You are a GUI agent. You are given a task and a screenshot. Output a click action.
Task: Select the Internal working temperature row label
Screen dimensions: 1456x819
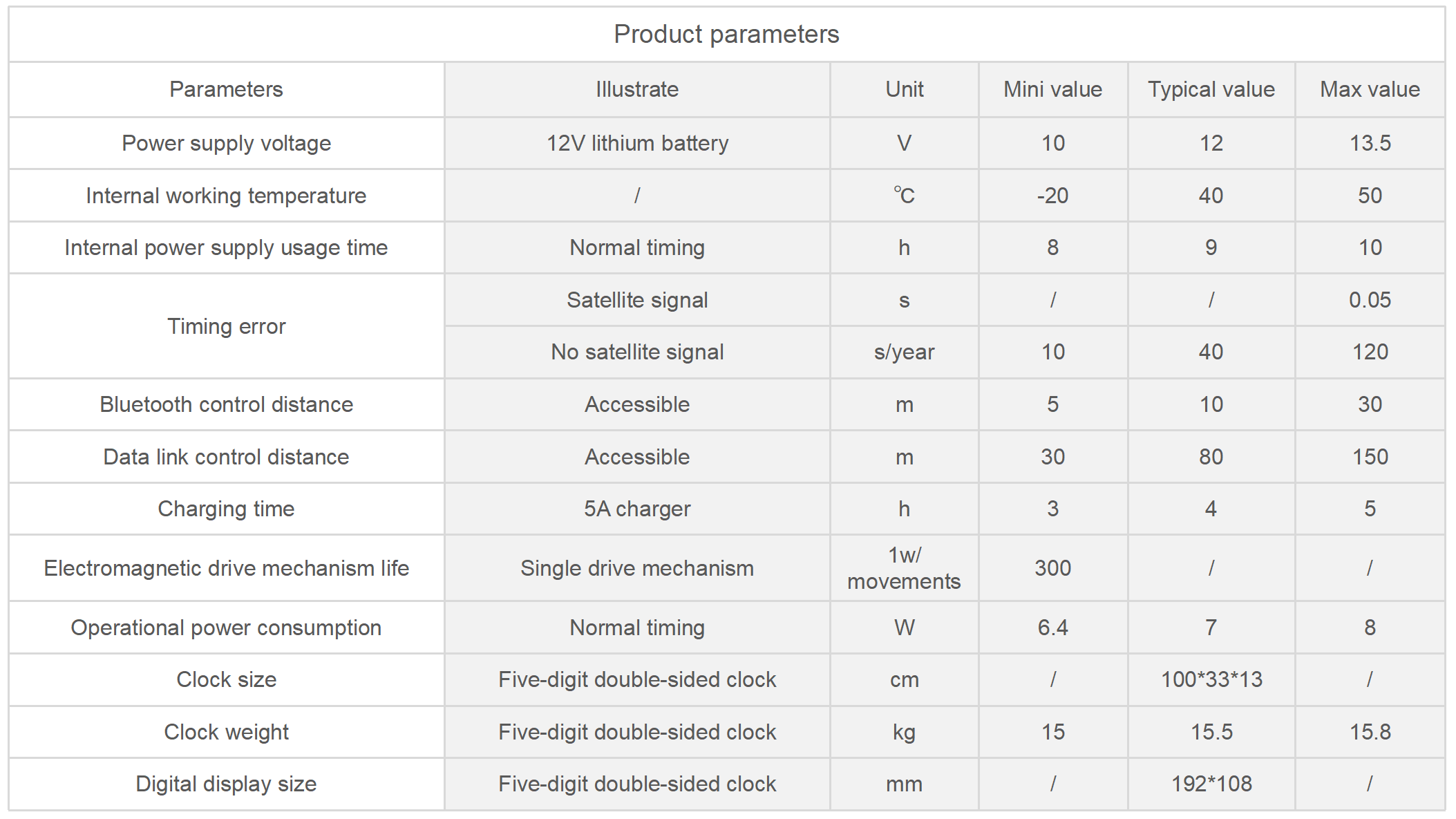pos(227,196)
